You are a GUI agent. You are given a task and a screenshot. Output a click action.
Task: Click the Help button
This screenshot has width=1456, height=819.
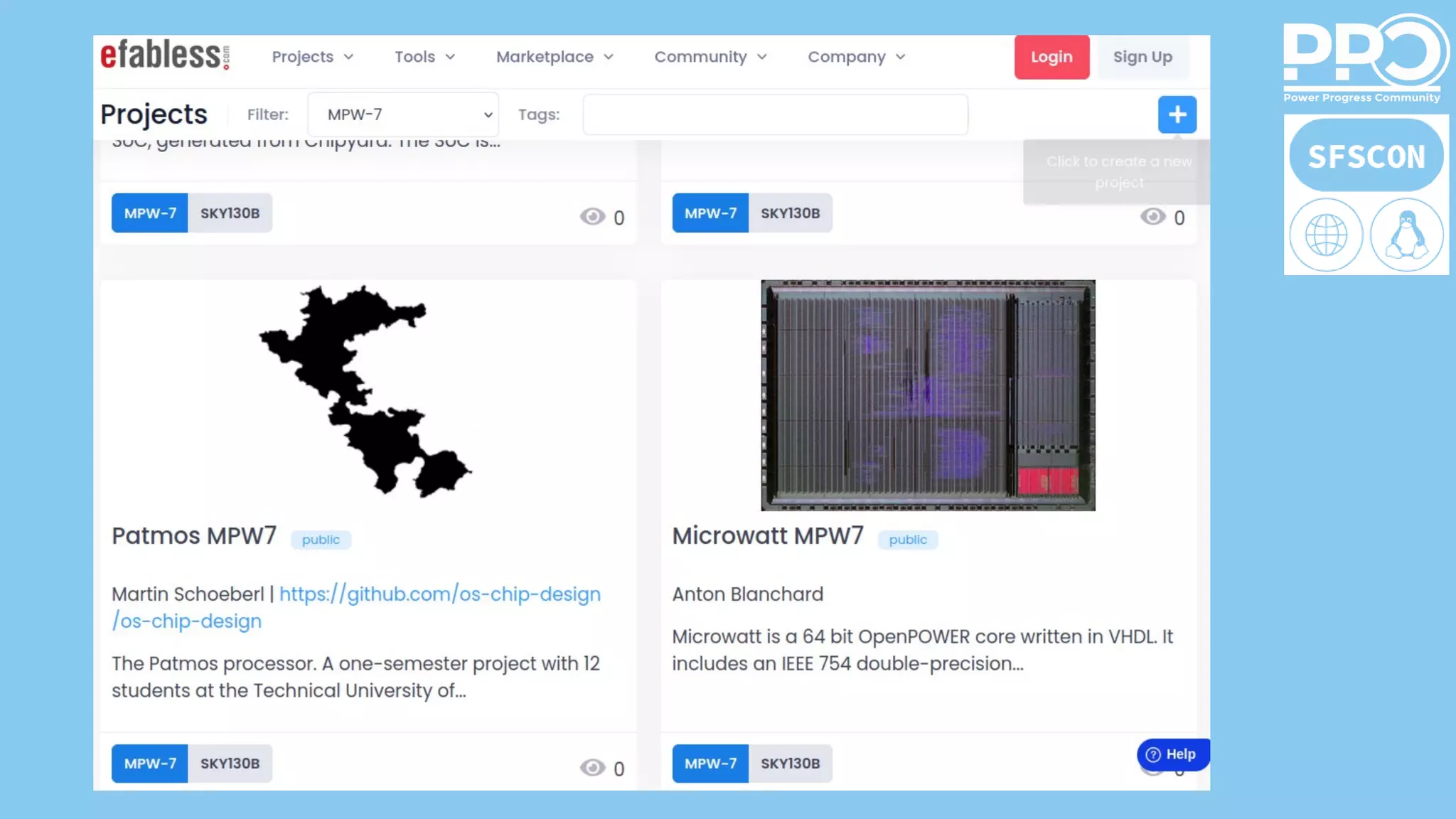click(x=1172, y=754)
